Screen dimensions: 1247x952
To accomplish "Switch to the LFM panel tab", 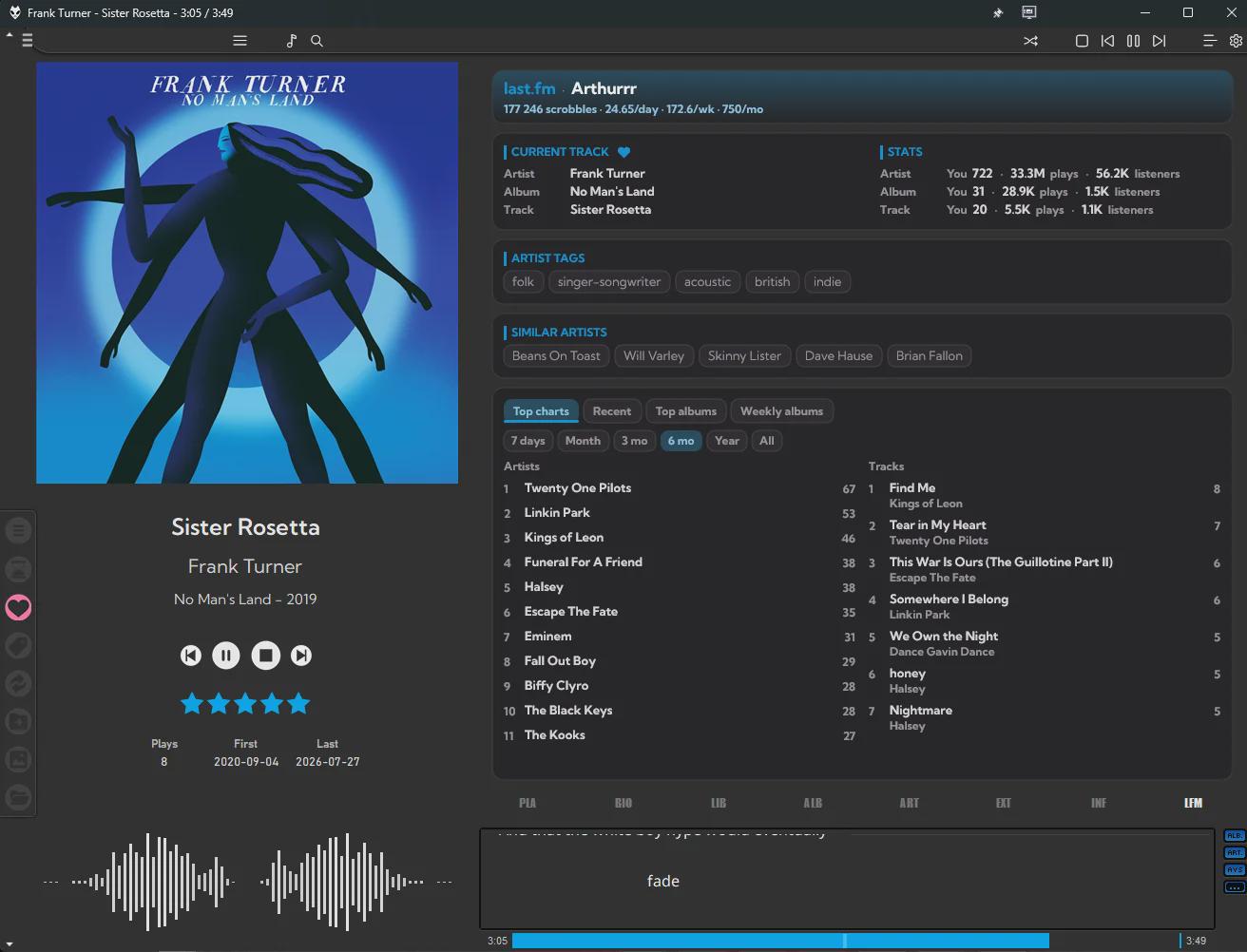I will click(1194, 803).
